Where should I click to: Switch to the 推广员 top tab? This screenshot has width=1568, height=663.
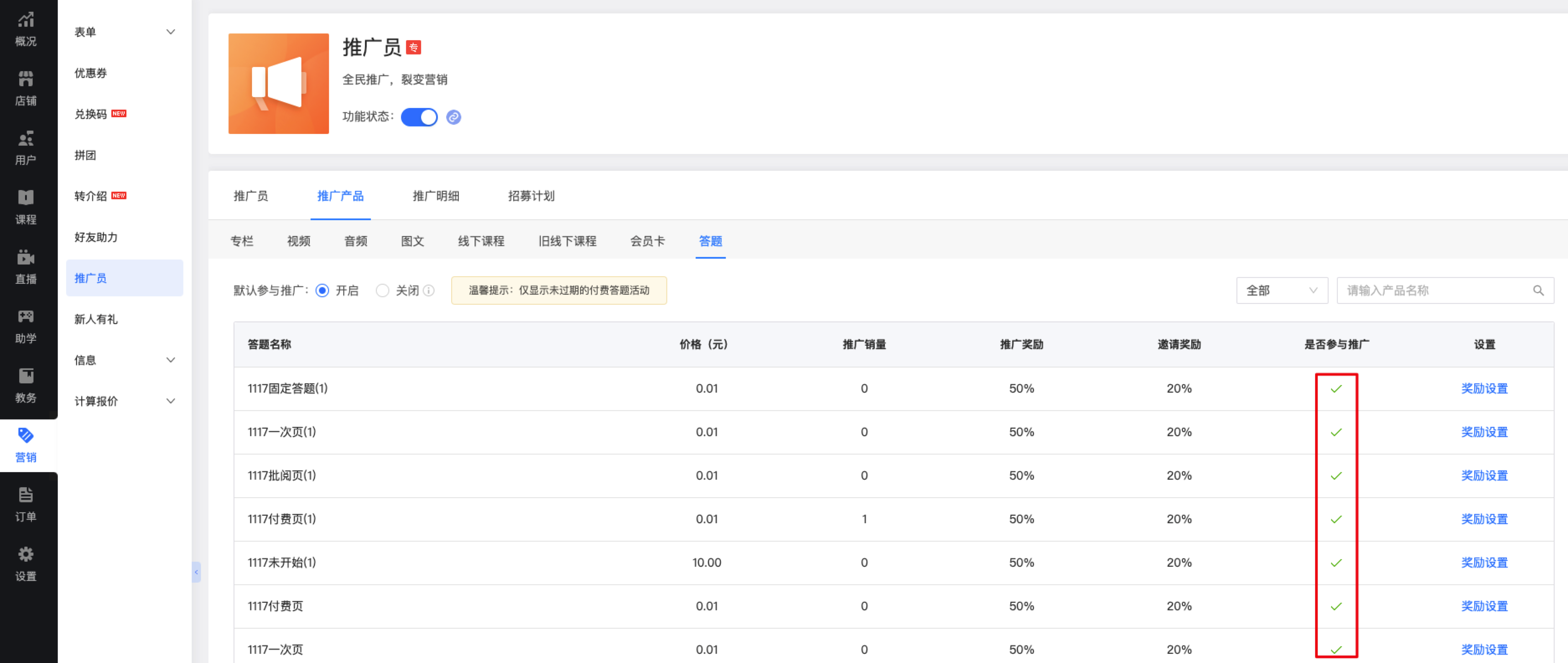[251, 196]
